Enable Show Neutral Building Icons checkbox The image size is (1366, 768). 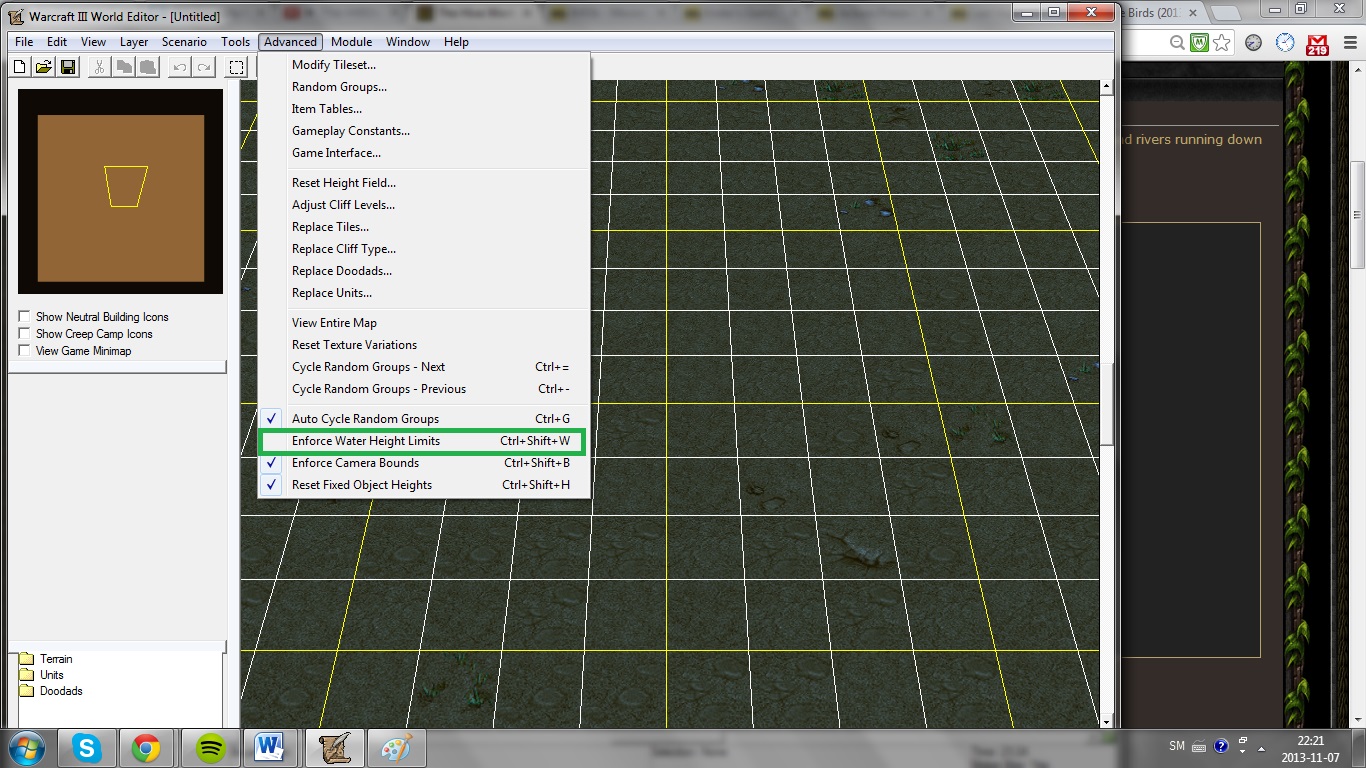click(x=25, y=317)
